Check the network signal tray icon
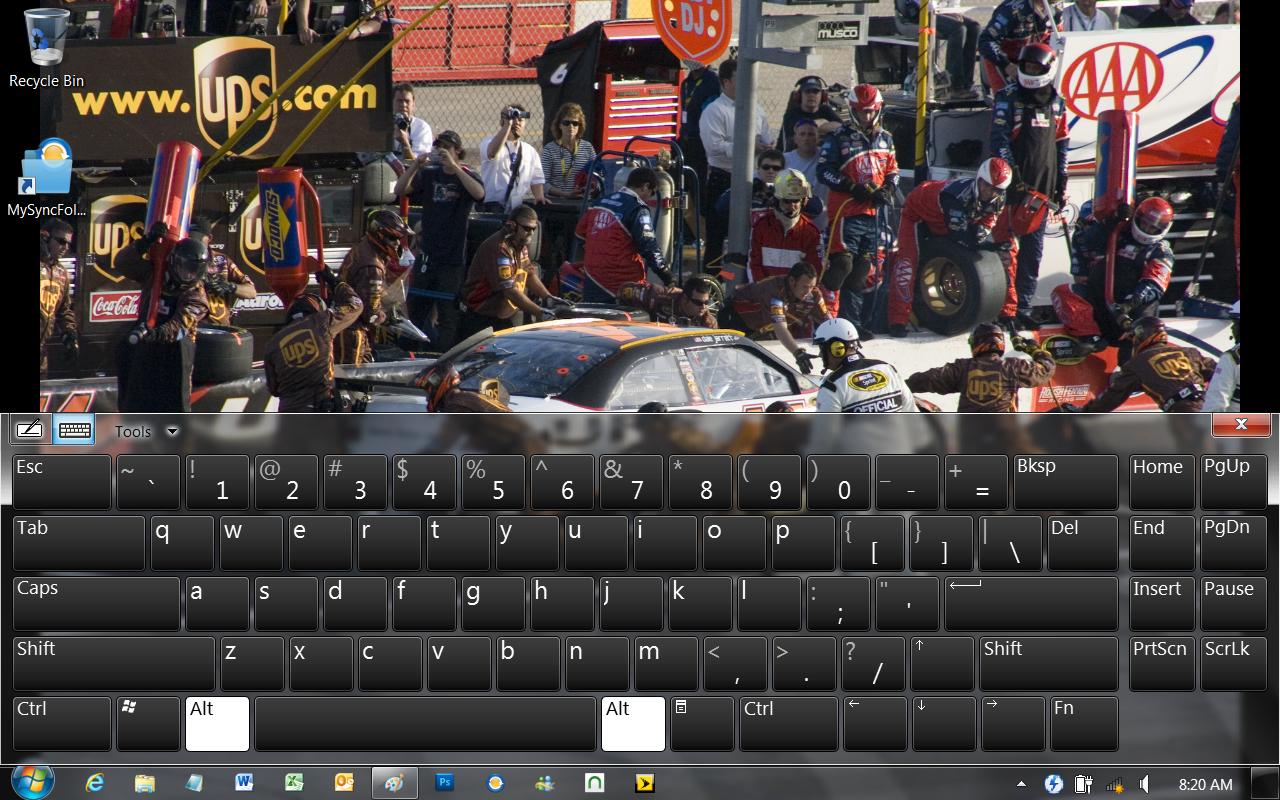This screenshot has width=1280, height=800. pyautogui.click(x=1114, y=784)
